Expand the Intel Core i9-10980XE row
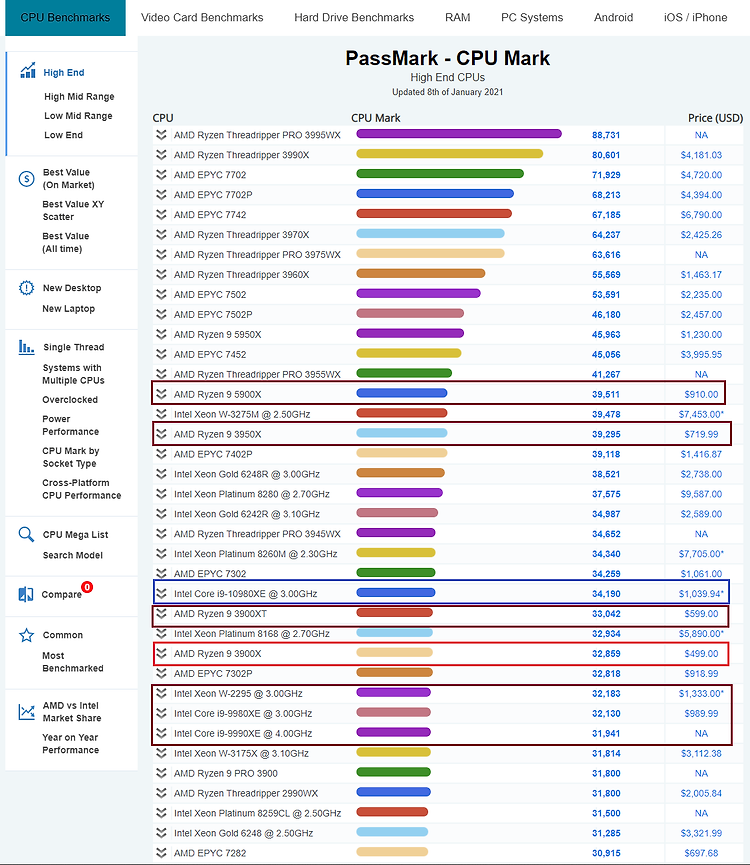The width and height of the screenshot is (750, 865). [161, 594]
